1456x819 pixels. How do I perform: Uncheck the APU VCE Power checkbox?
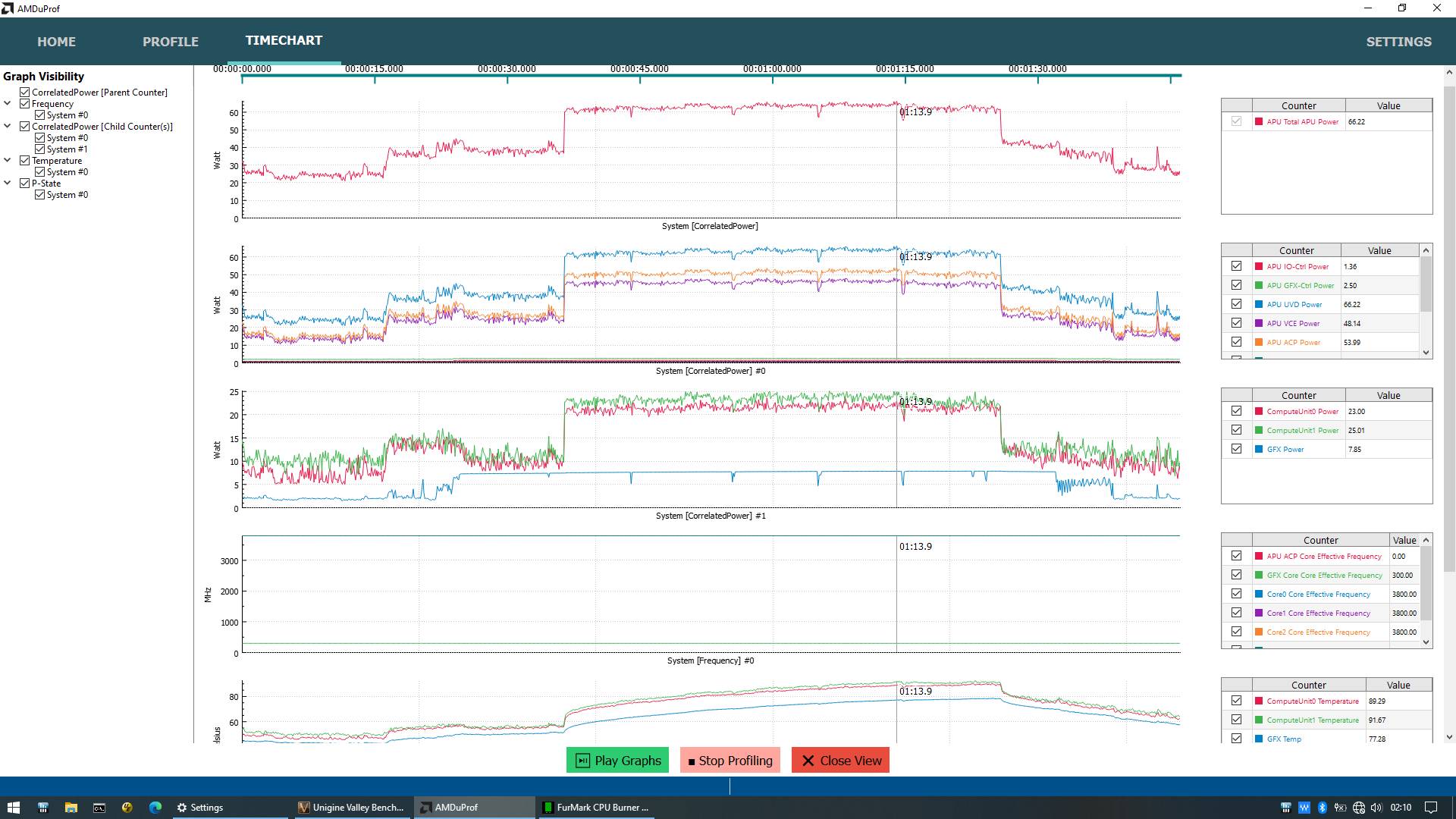pyautogui.click(x=1236, y=323)
